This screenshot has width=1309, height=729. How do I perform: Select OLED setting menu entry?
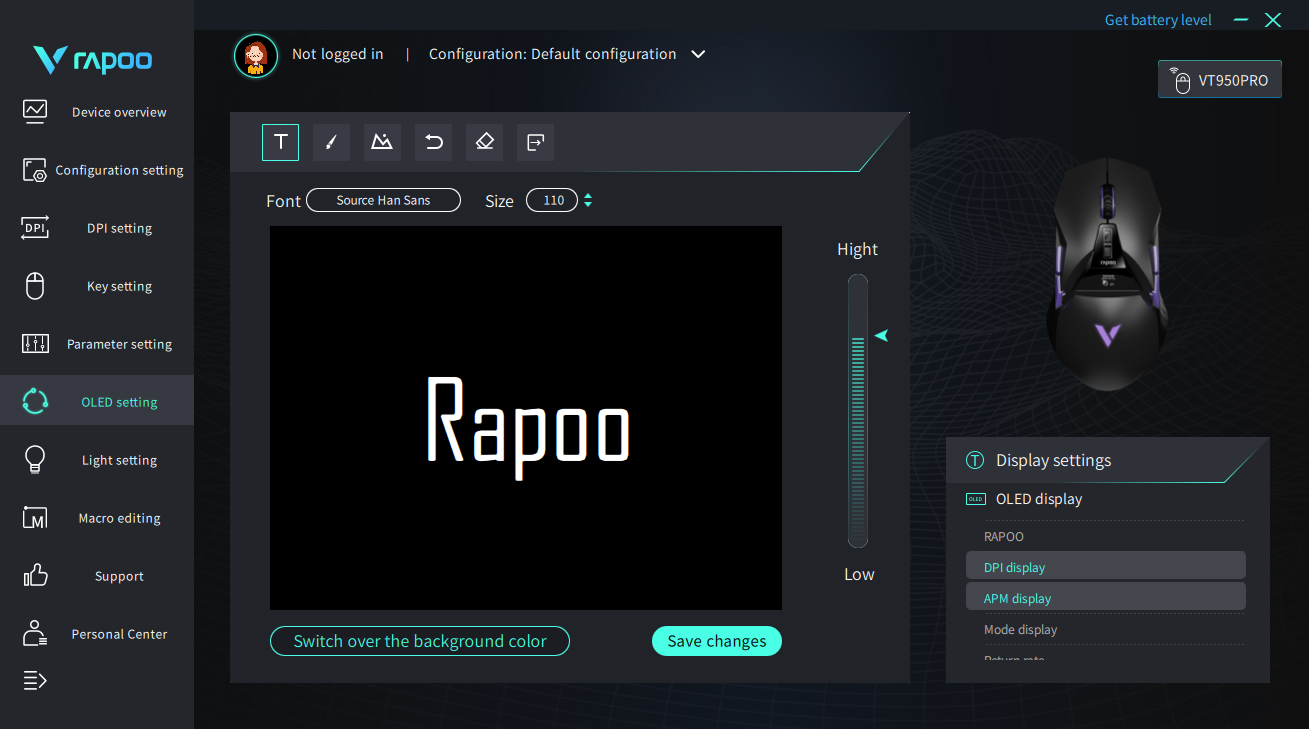coord(97,402)
